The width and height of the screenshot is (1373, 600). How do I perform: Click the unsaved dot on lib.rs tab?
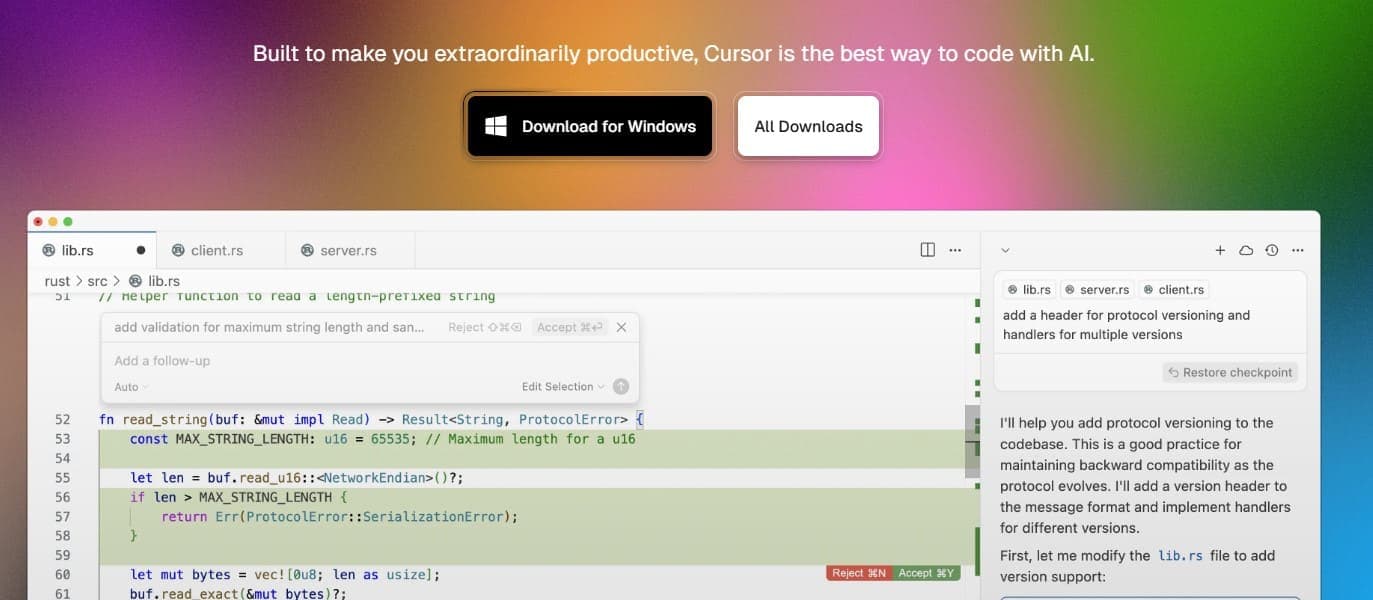tap(140, 250)
